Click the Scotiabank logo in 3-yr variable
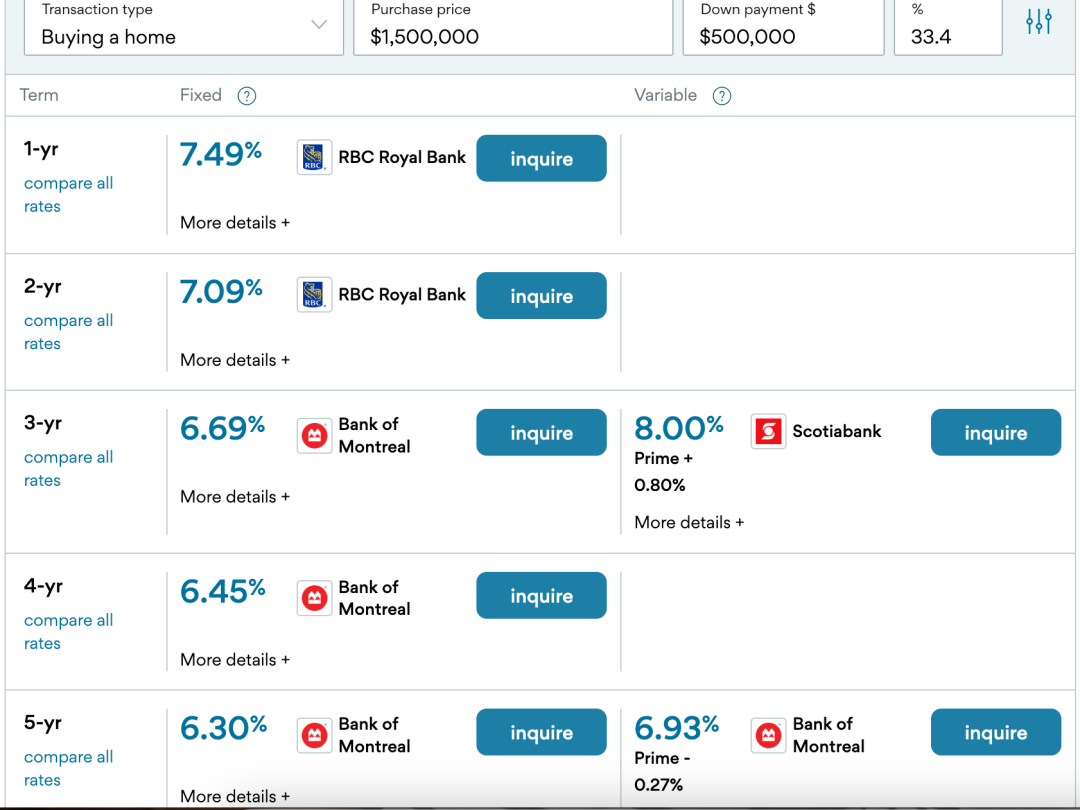This screenshot has height=810, width=1080. tap(768, 432)
